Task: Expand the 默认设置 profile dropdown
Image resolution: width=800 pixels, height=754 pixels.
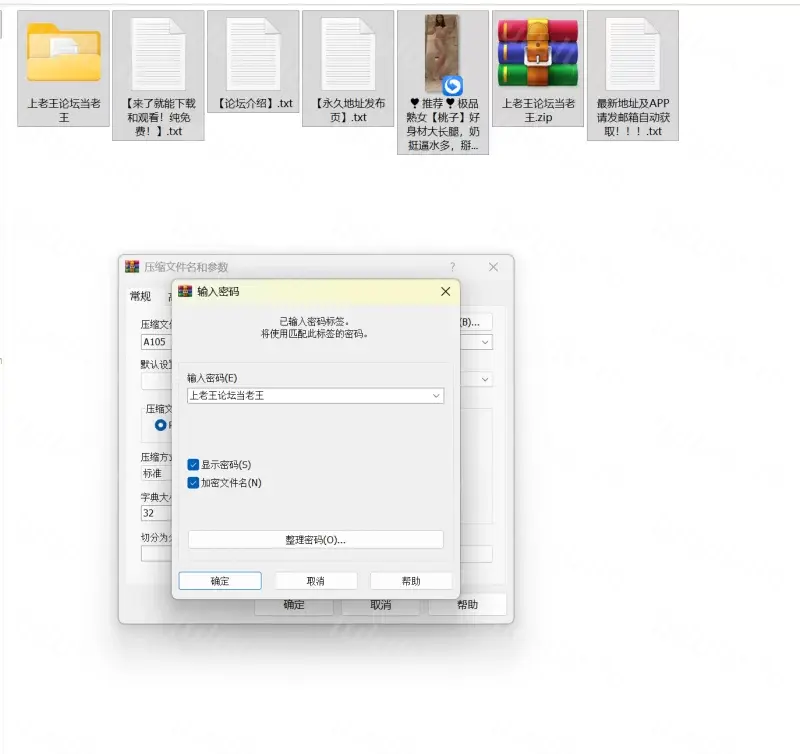Action: [x=485, y=380]
